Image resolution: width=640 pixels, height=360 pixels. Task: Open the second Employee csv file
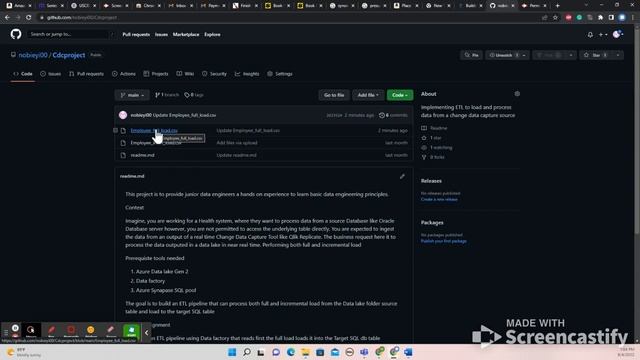point(156,143)
